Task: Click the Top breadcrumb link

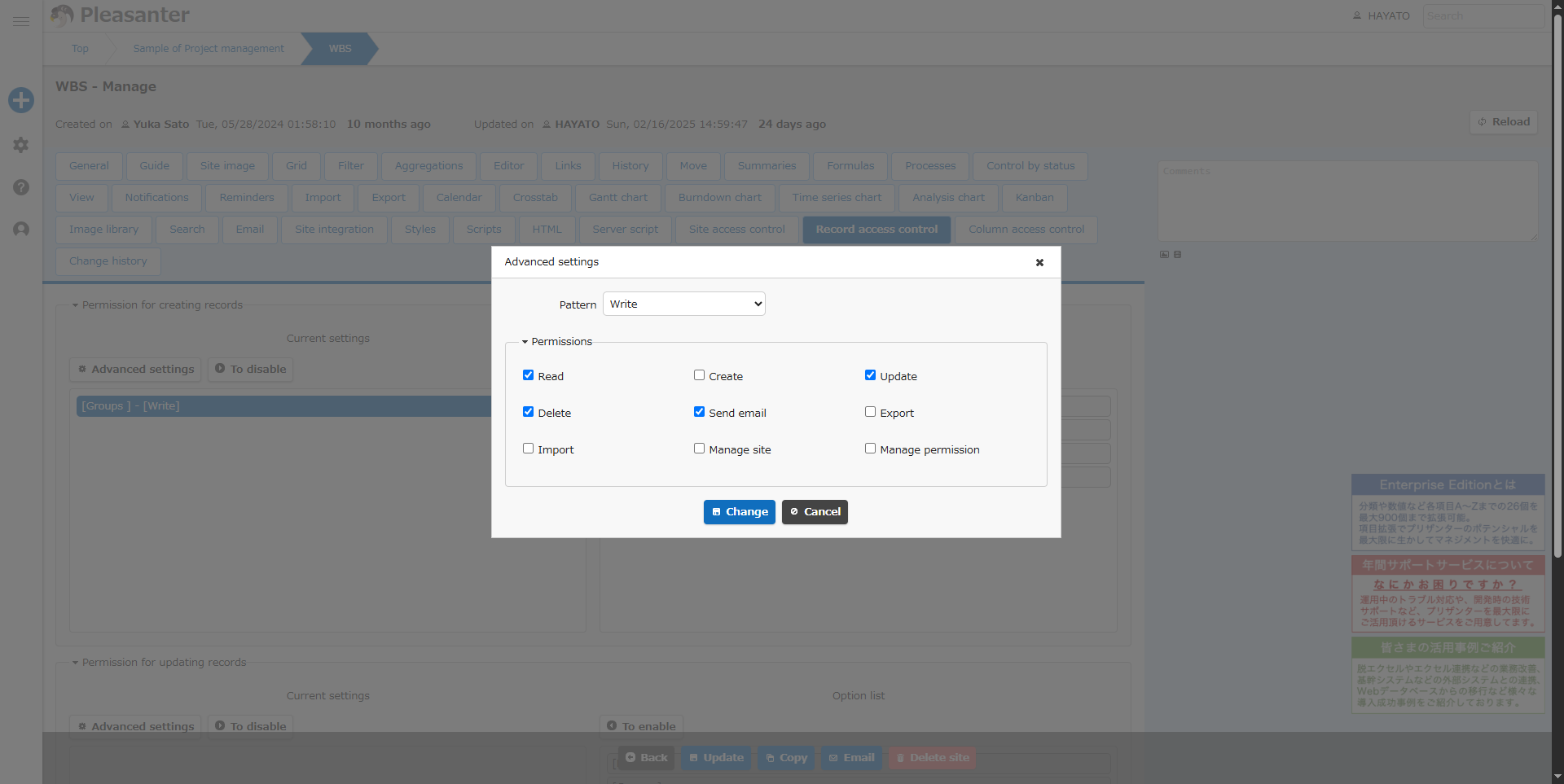Action: point(80,49)
